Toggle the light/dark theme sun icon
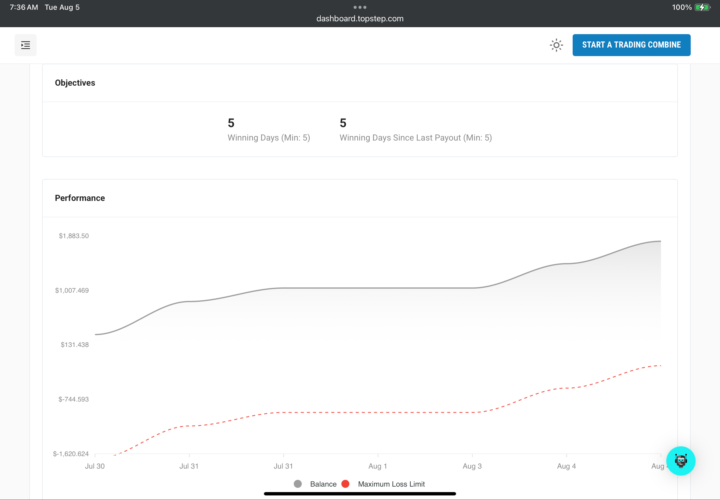The image size is (720, 500). coord(556,45)
